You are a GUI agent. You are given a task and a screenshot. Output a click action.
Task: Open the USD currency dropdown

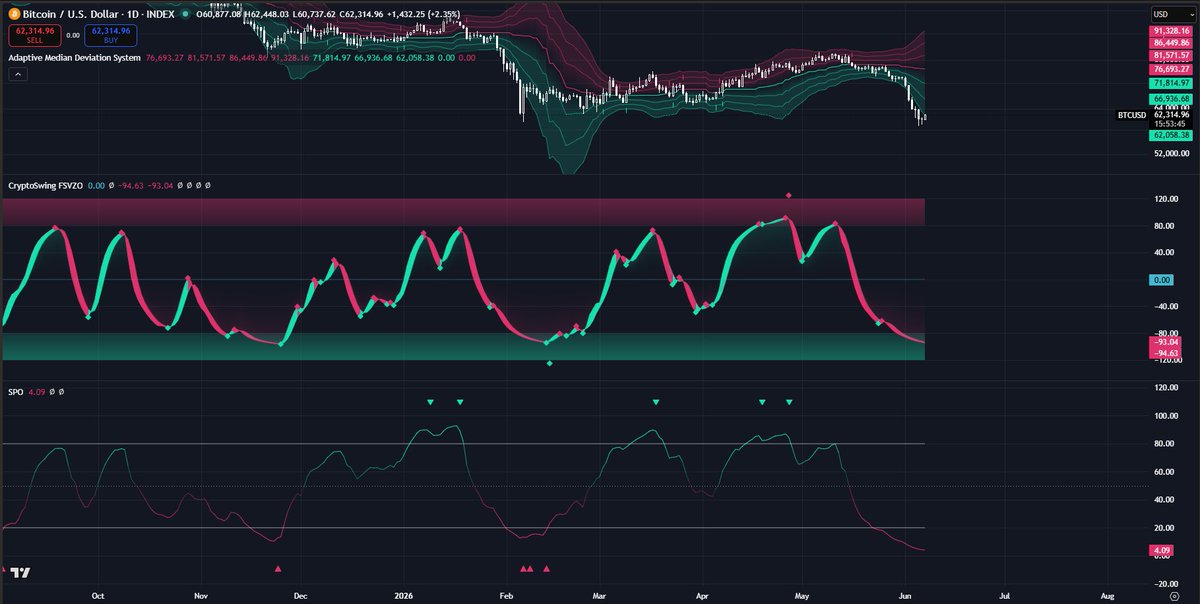coord(1172,14)
